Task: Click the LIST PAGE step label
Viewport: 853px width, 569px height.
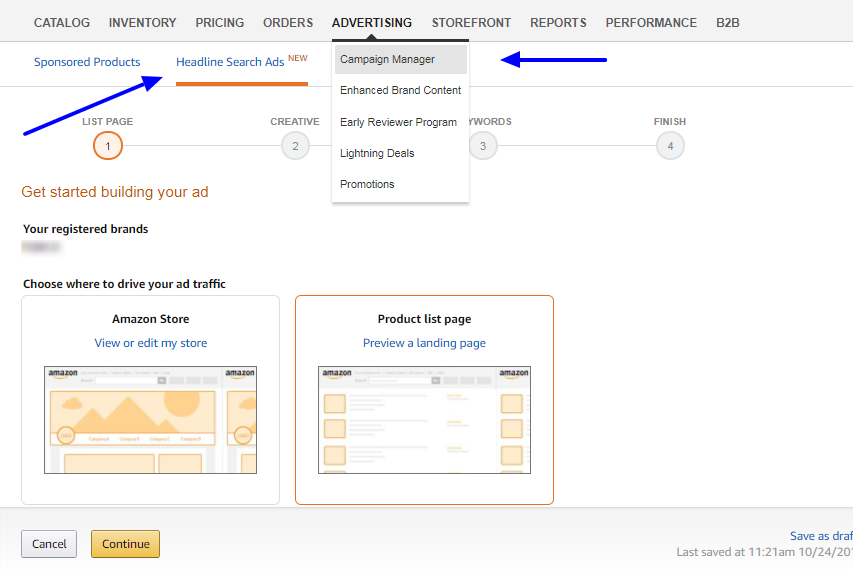Action: [108, 122]
